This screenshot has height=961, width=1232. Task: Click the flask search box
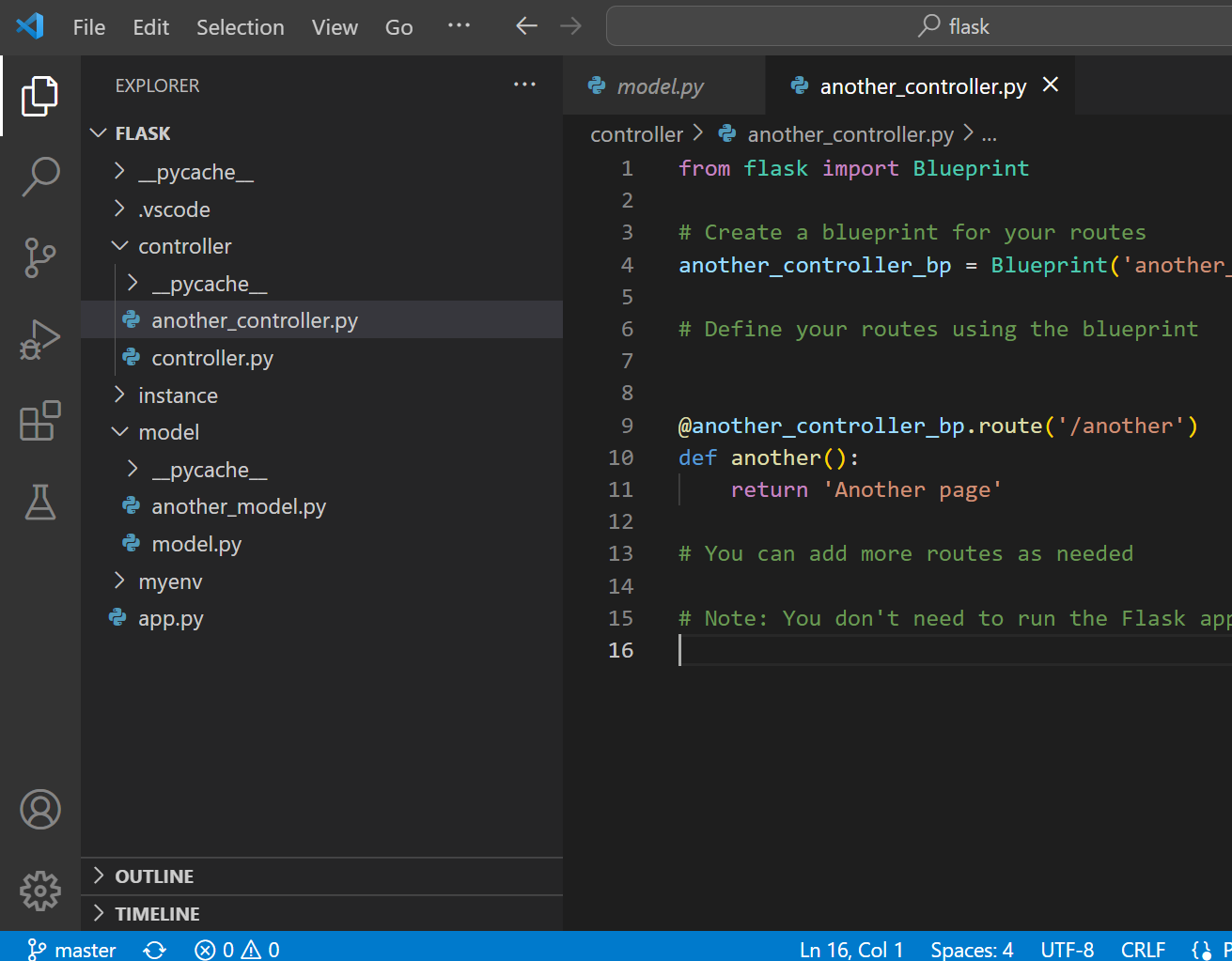point(952,25)
